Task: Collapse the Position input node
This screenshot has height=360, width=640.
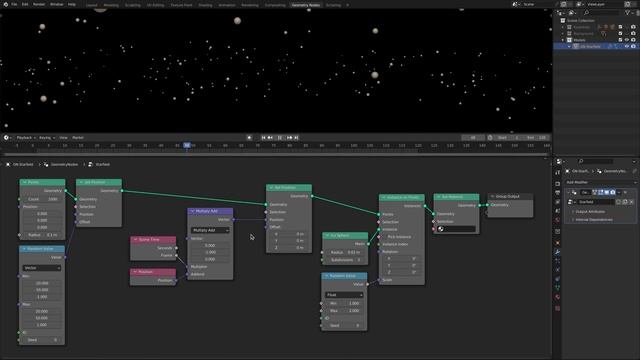Action: click(x=135, y=271)
